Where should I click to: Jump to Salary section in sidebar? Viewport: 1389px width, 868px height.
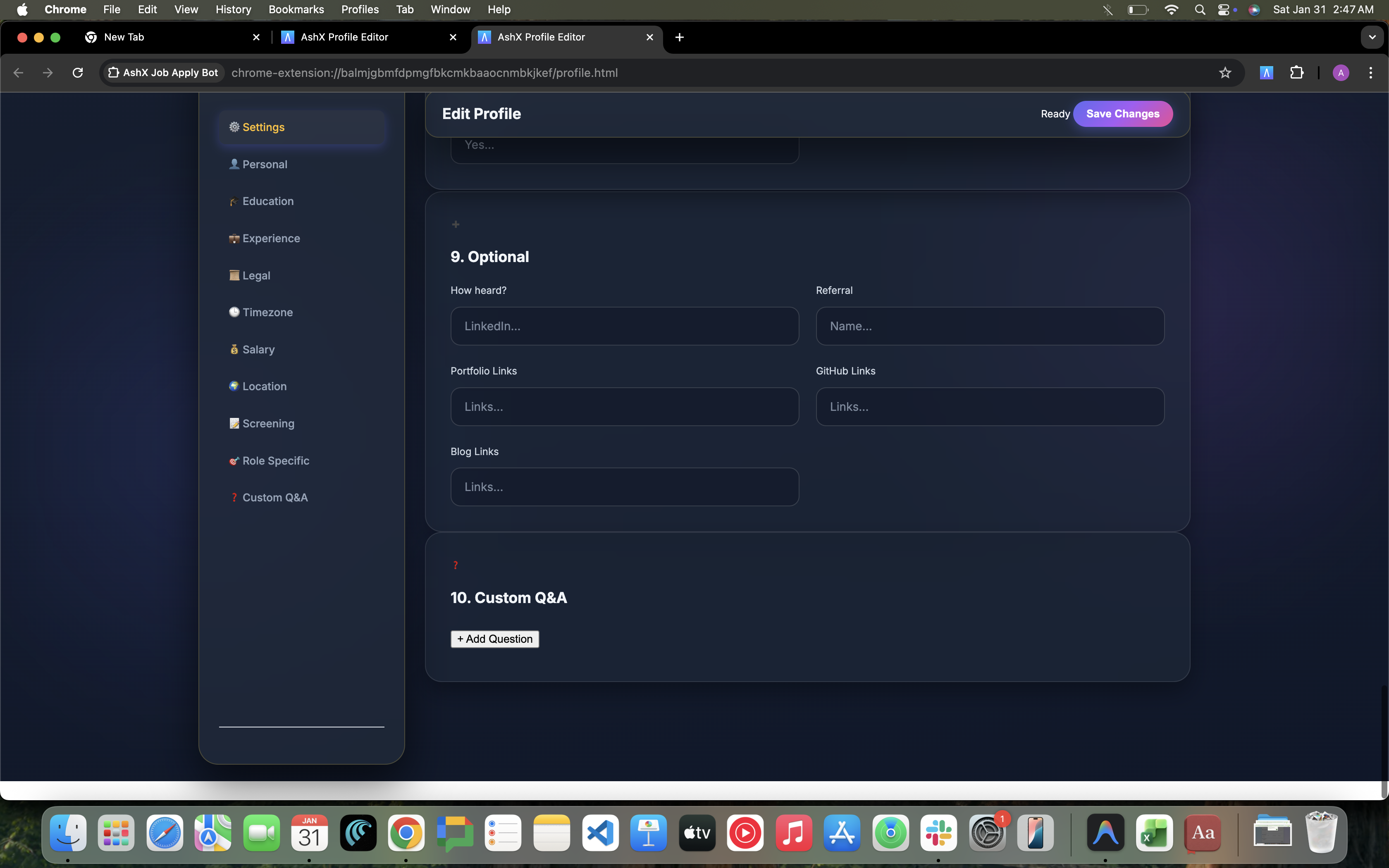point(301,350)
